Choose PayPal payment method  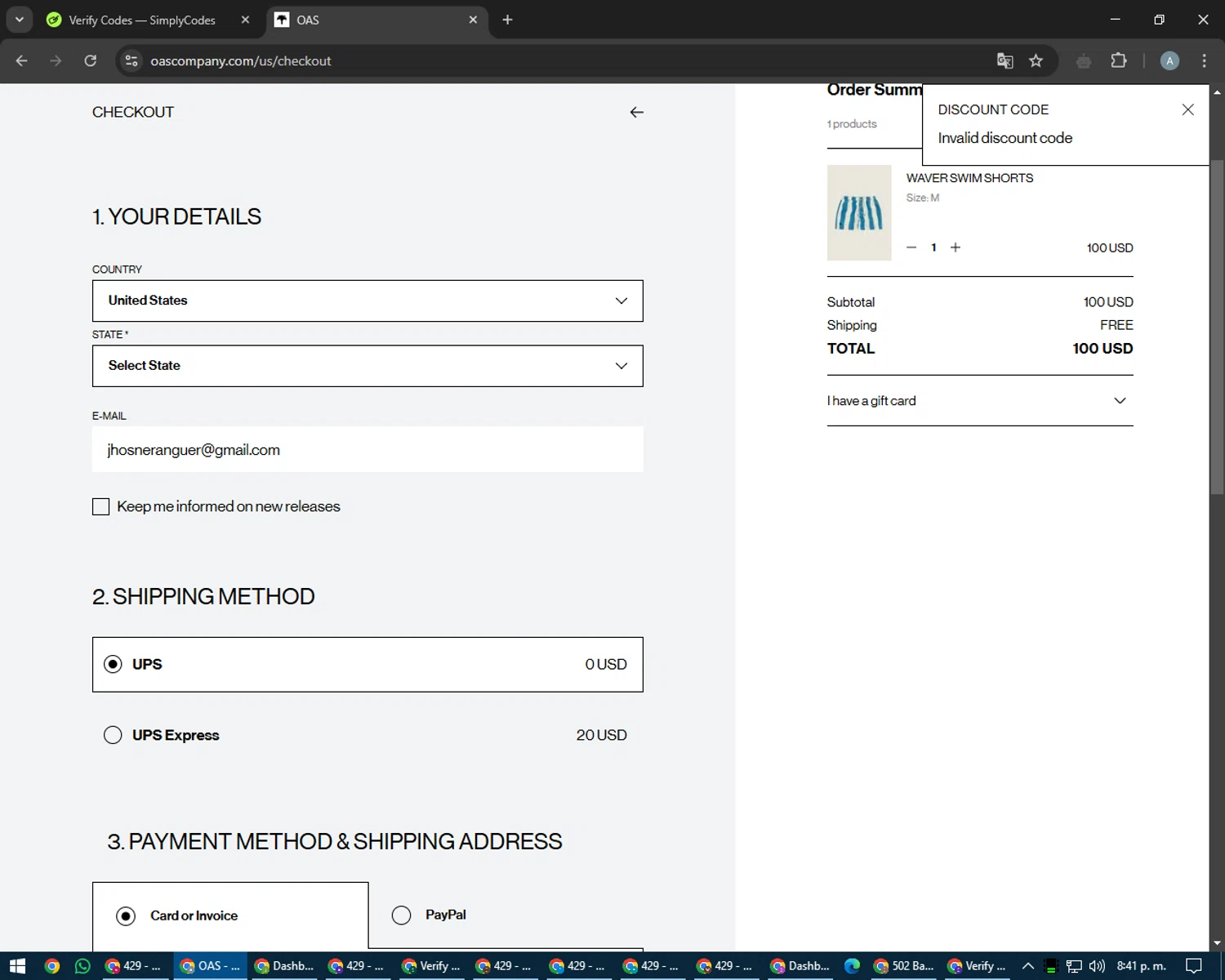[401, 915]
